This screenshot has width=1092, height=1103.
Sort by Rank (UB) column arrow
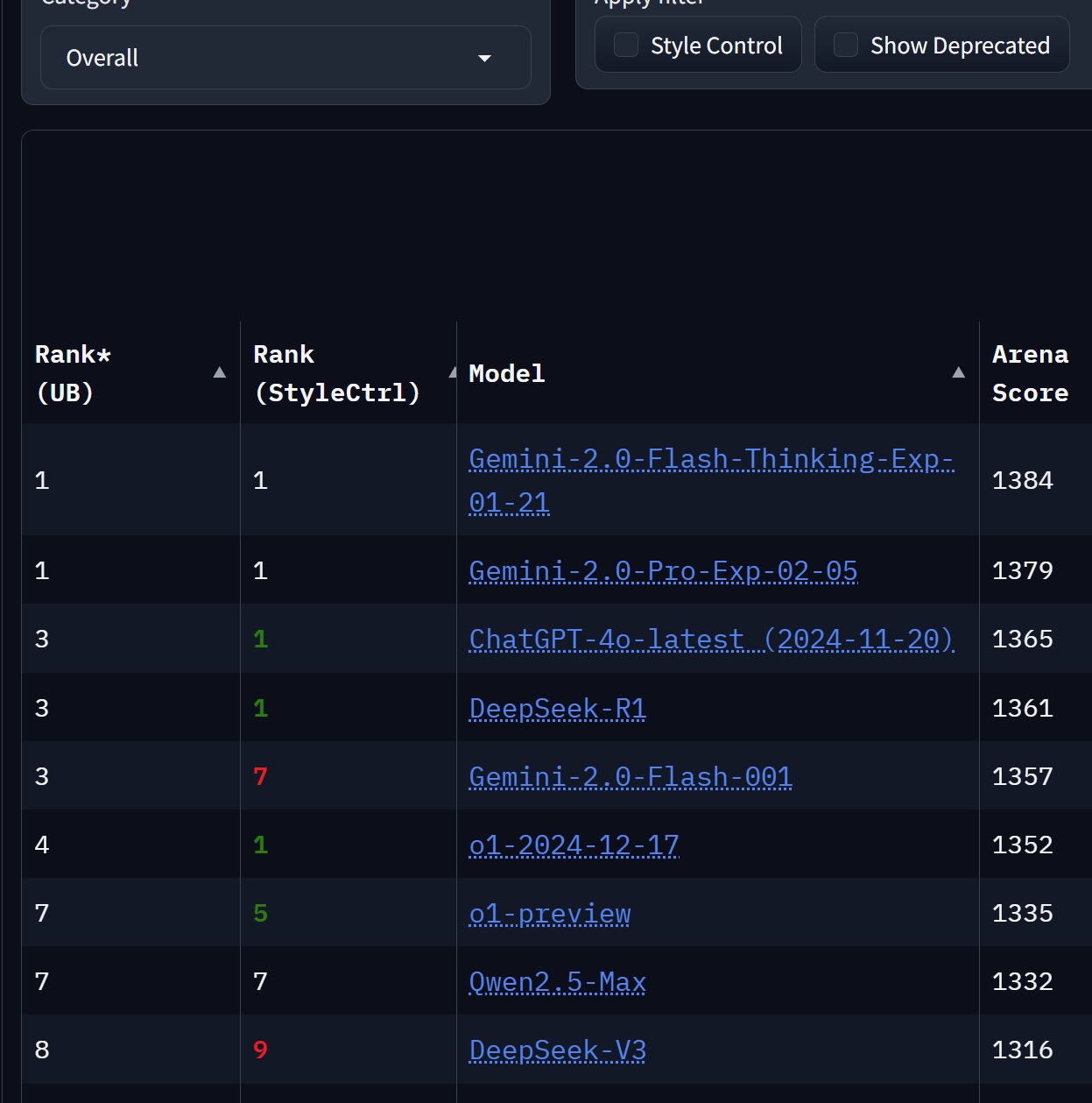[220, 372]
